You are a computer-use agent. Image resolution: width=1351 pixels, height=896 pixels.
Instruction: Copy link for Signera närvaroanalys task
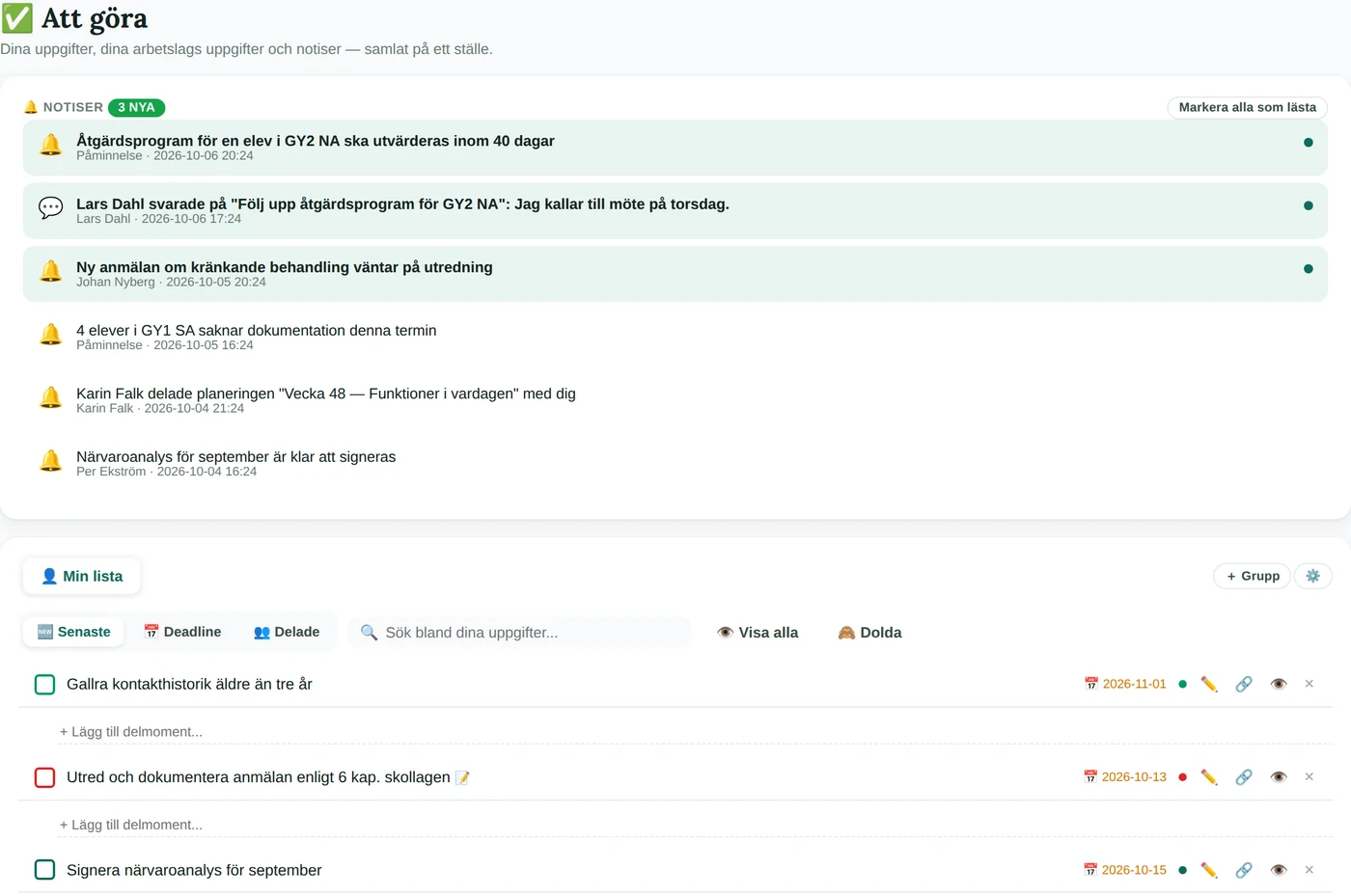1244,870
